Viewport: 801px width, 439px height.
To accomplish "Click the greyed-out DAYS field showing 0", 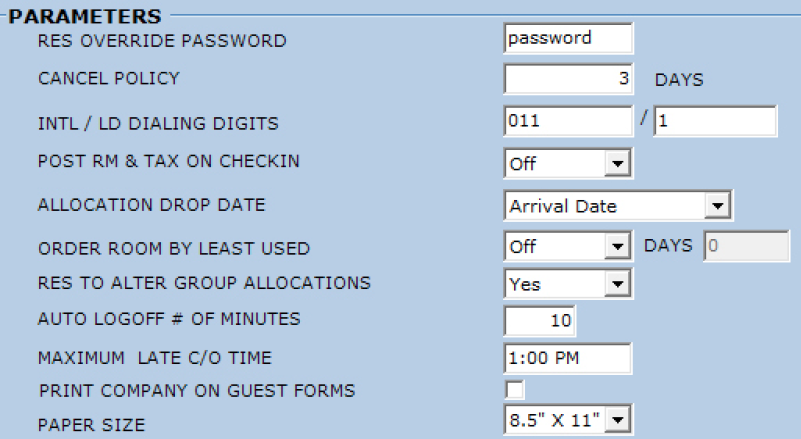I will coord(747,246).
